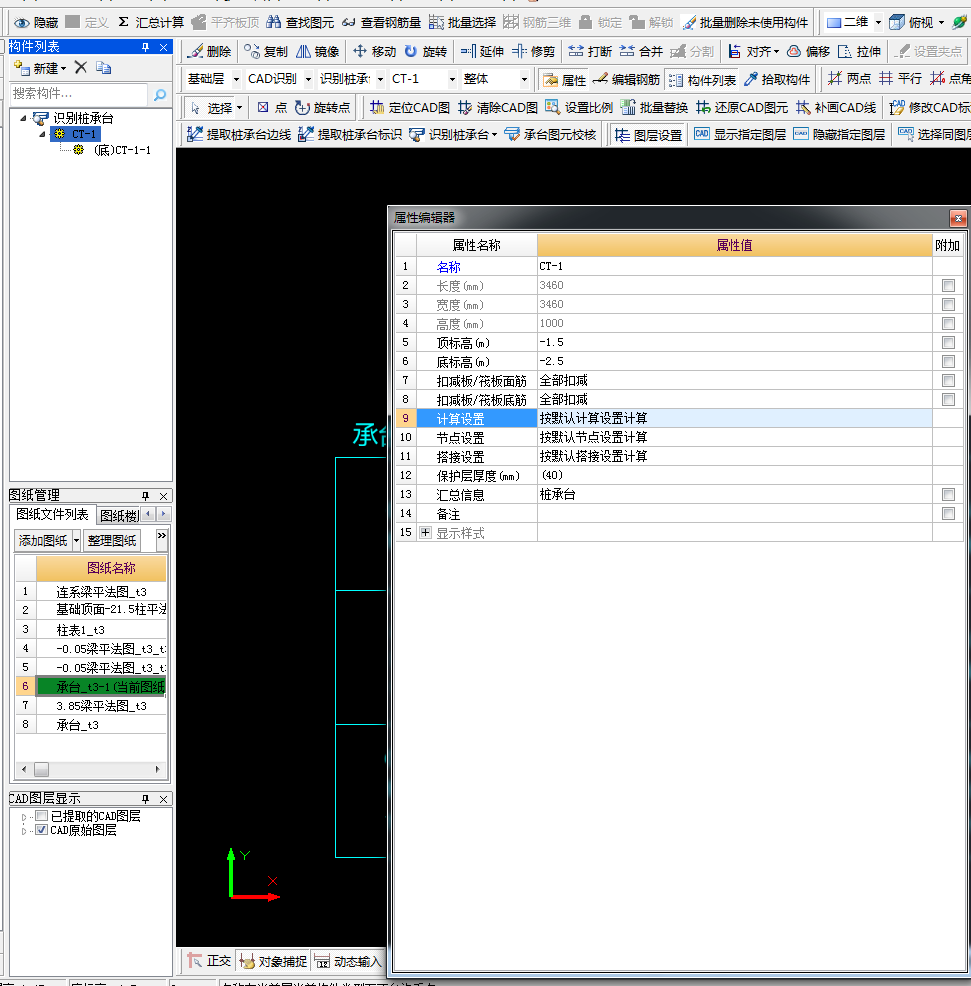Select the 打断 break tool

(x=590, y=52)
